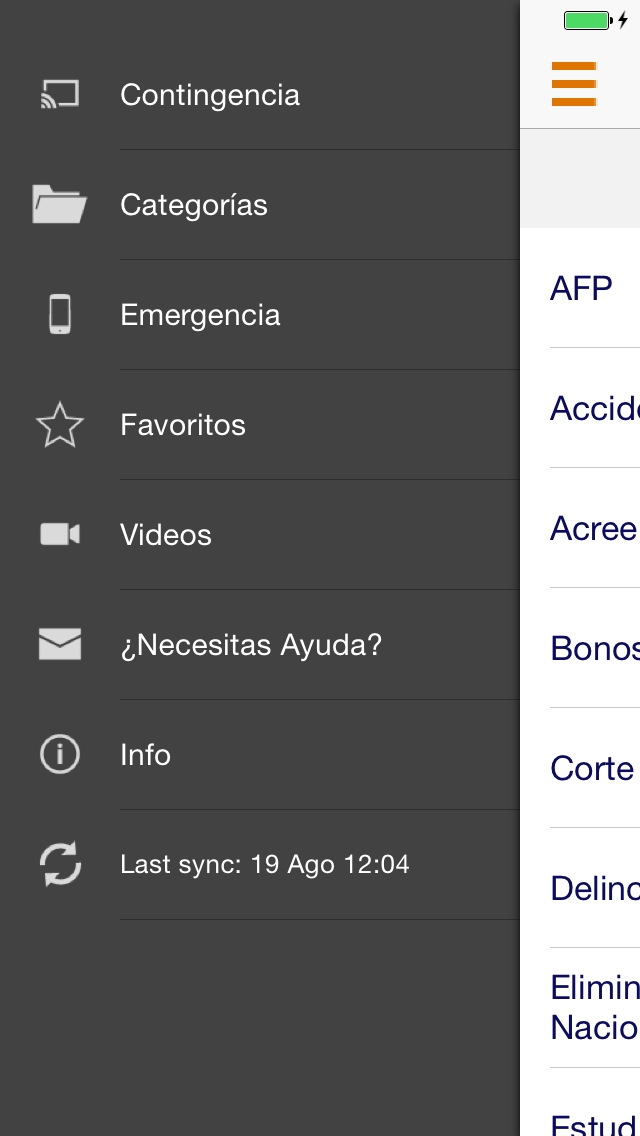Select the Favoritos star icon
The width and height of the screenshot is (640, 1136).
point(60,424)
